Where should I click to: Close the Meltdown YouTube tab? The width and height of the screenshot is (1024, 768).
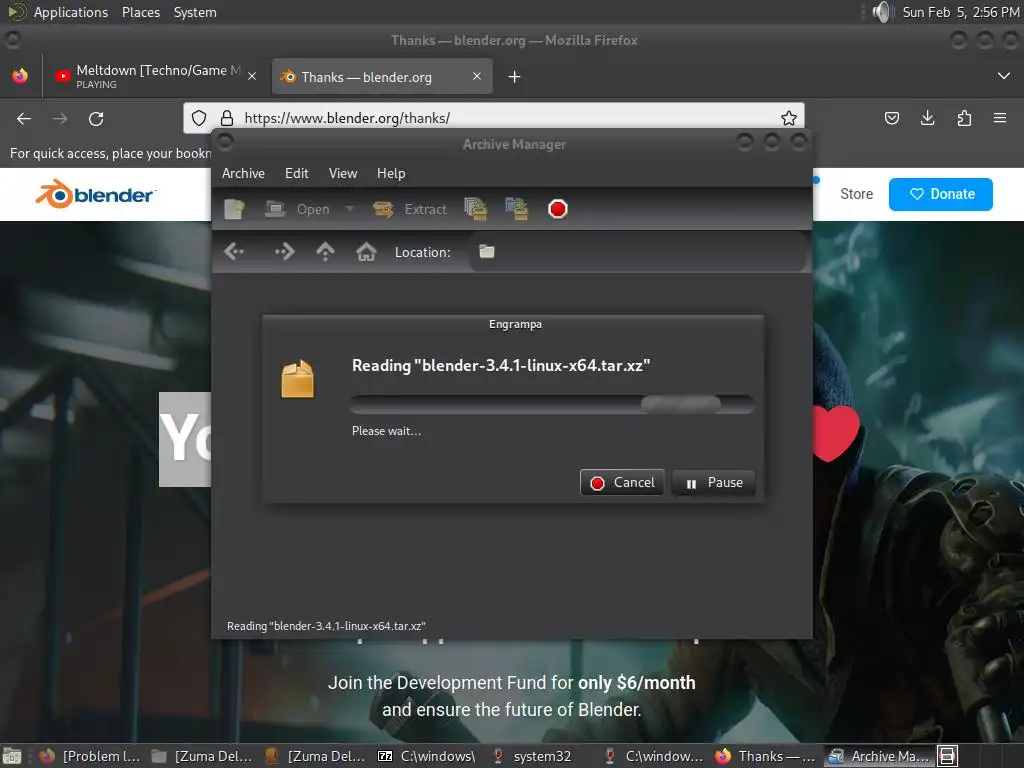(252, 76)
